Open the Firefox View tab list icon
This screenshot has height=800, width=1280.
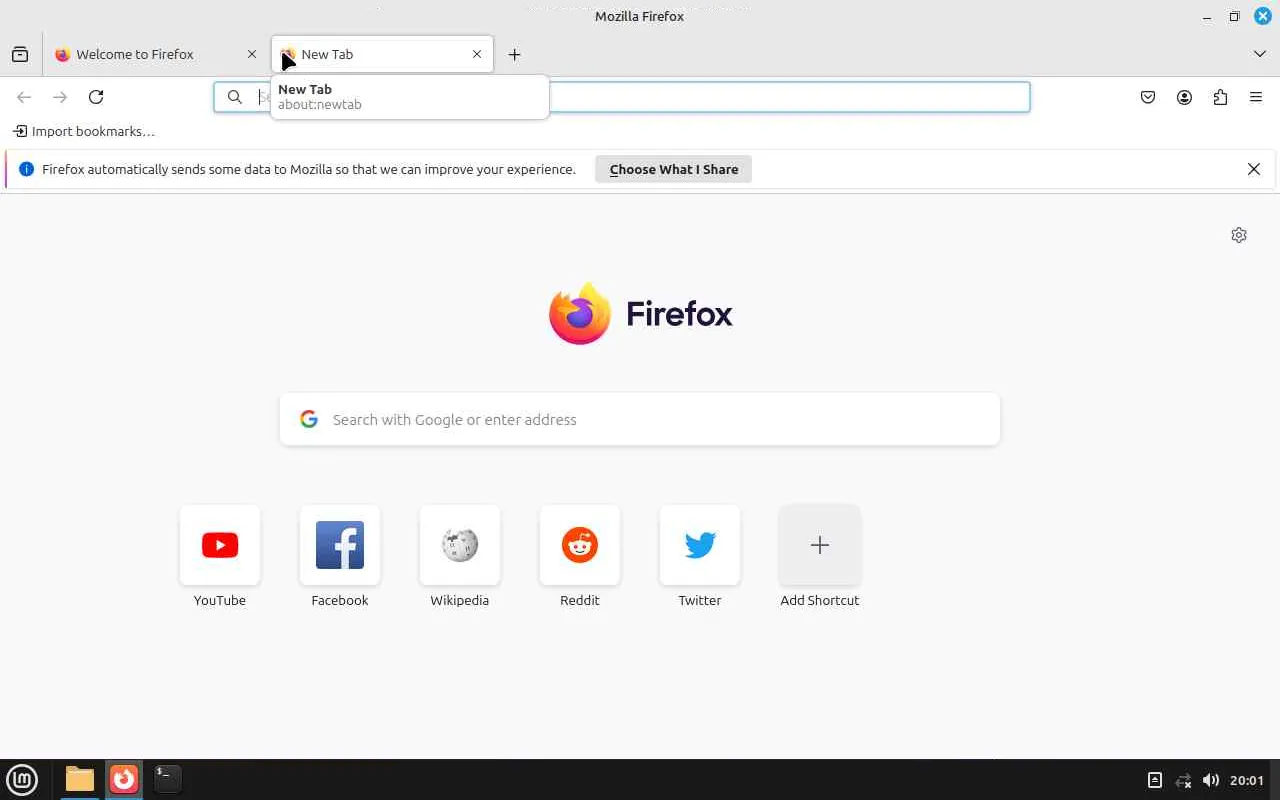point(20,54)
